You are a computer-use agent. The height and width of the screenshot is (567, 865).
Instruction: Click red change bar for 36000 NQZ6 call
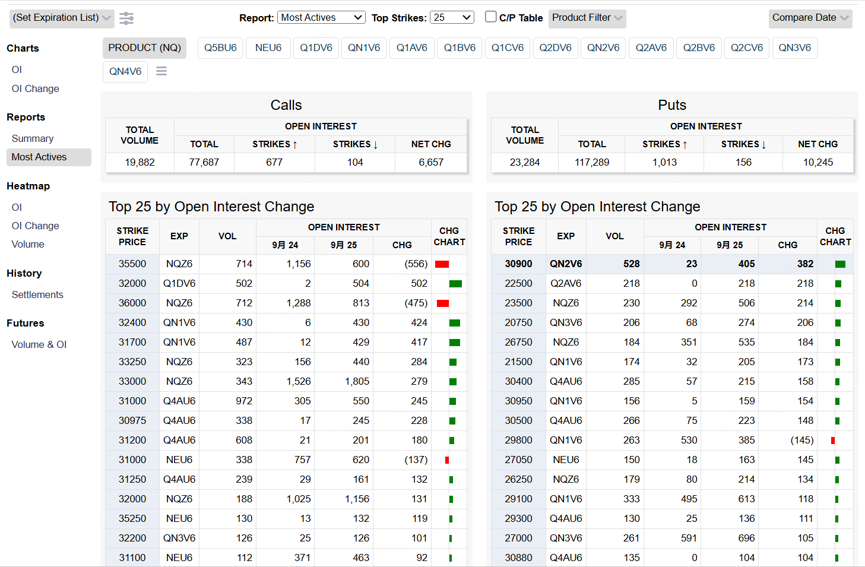[442, 303]
